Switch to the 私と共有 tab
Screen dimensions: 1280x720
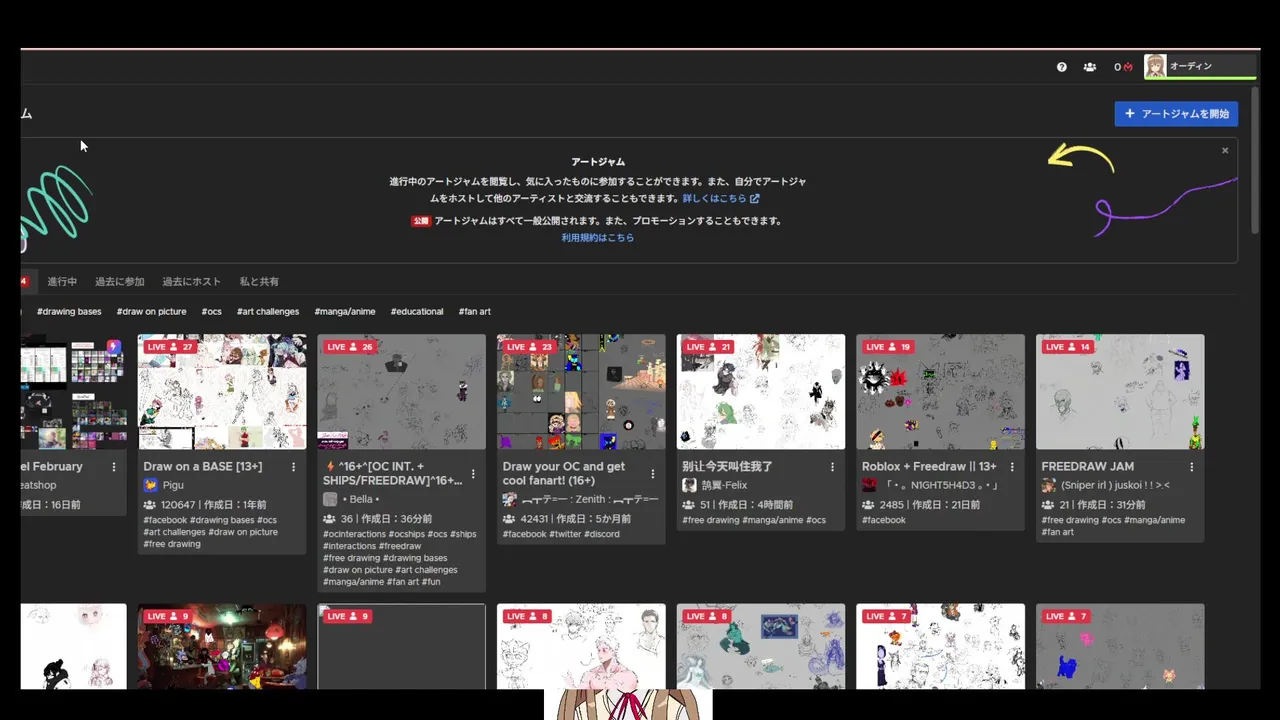click(x=259, y=282)
